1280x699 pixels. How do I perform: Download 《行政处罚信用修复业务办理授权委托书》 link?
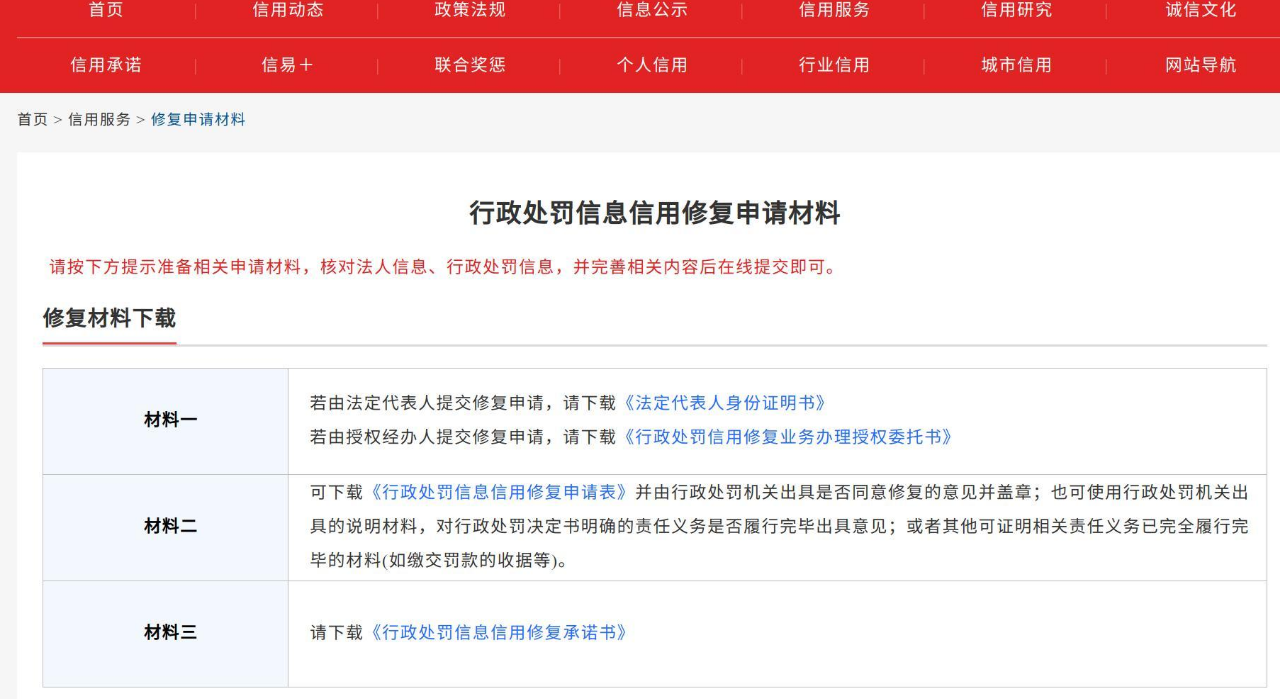click(x=787, y=437)
